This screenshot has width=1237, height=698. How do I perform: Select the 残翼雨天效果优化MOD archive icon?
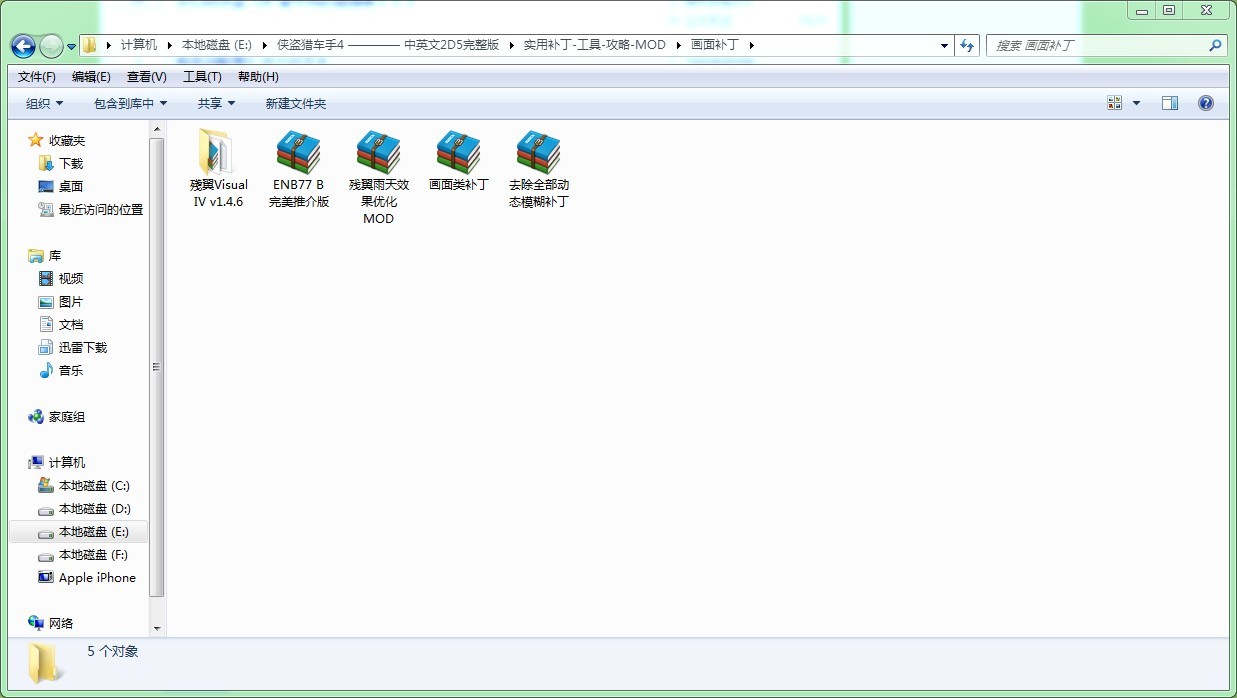coord(378,151)
